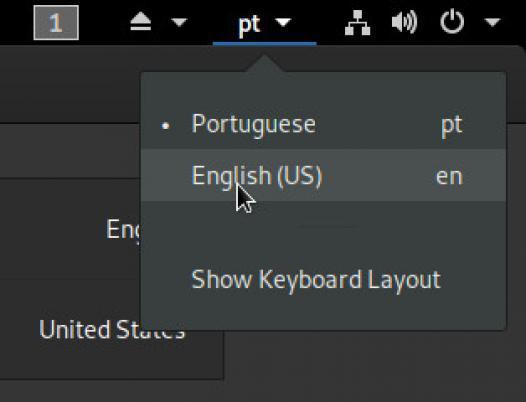Click the partially hidden Eng label behind the menu
The height and width of the screenshot is (402, 526).
(x=123, y=229)
